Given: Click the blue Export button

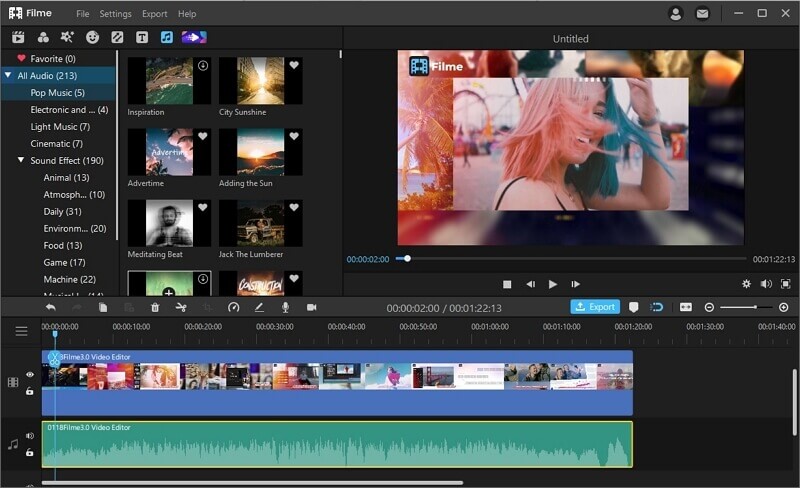Looking at the screenshot, I should pos(595,307).
